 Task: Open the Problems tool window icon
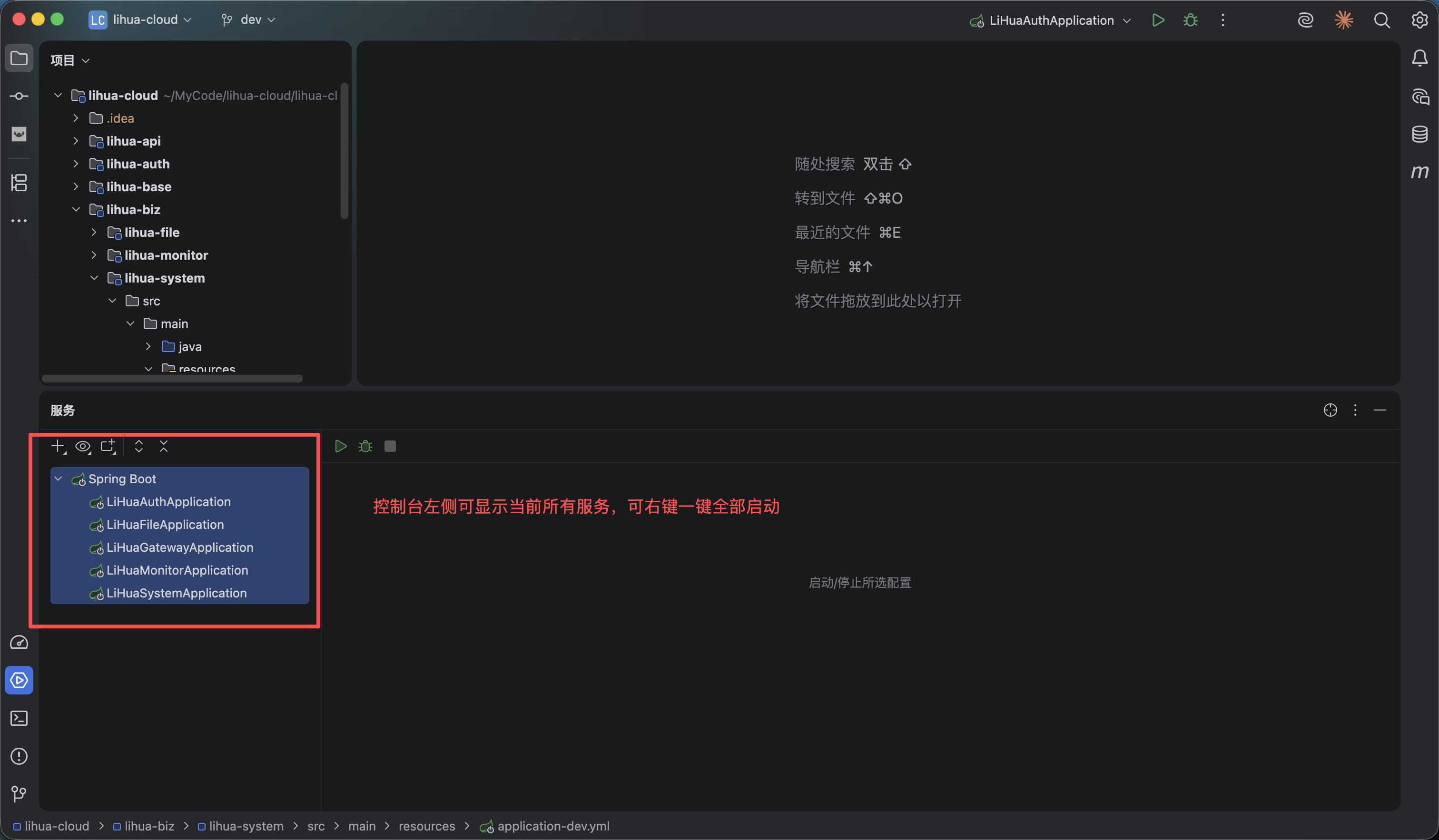19,756
